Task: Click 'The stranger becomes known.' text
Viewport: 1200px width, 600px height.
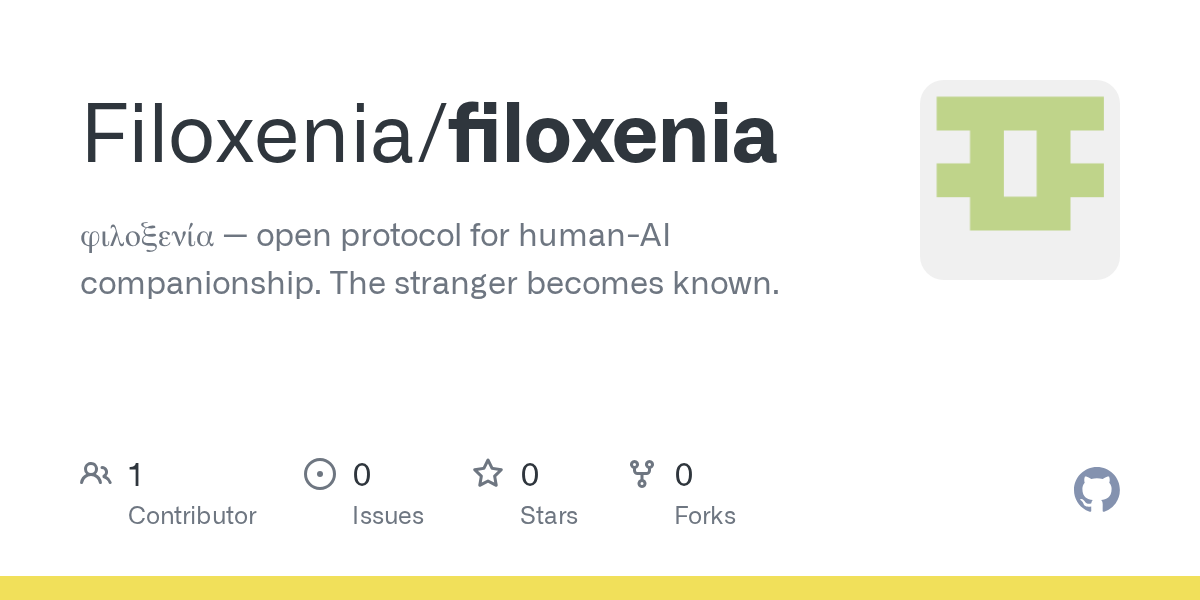Action: [554, 284]
